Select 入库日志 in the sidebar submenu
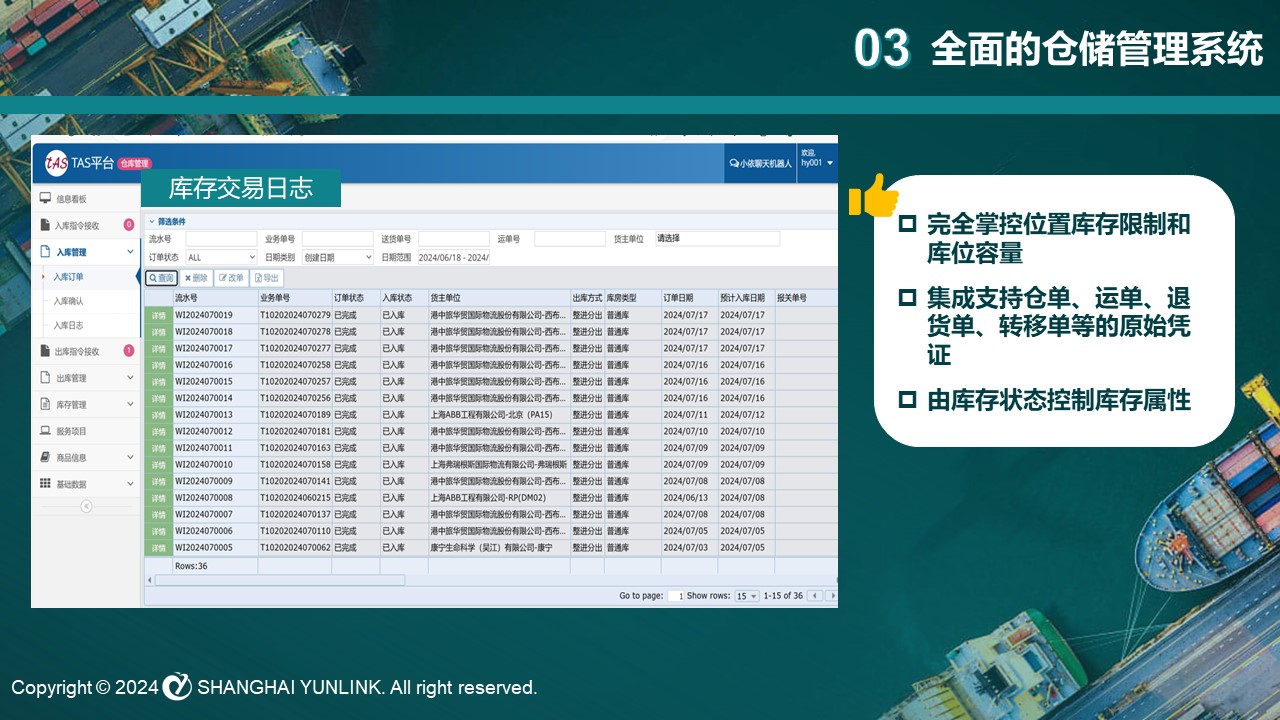This screenshot has width=1280, height=720. click(x=68, y=325)
